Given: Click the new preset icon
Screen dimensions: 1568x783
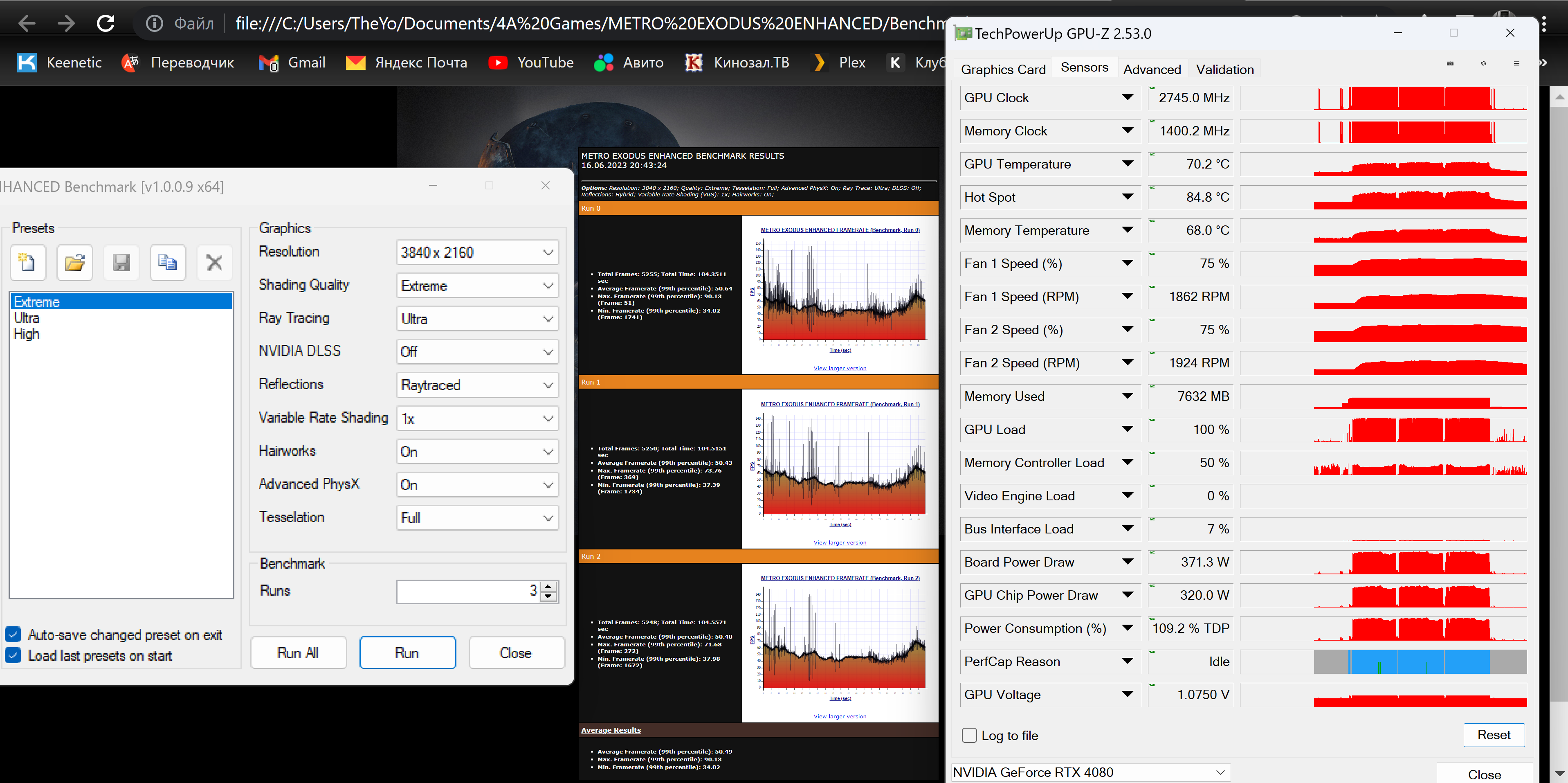Looking at the screenshot, I should pos(27,262).
